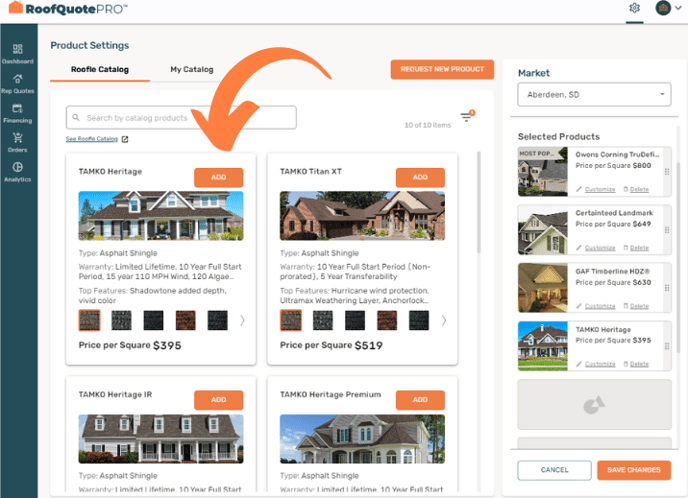Select fourth brown swatch of TAMKO Heritage
688x498 pixels.
[186, 320]
